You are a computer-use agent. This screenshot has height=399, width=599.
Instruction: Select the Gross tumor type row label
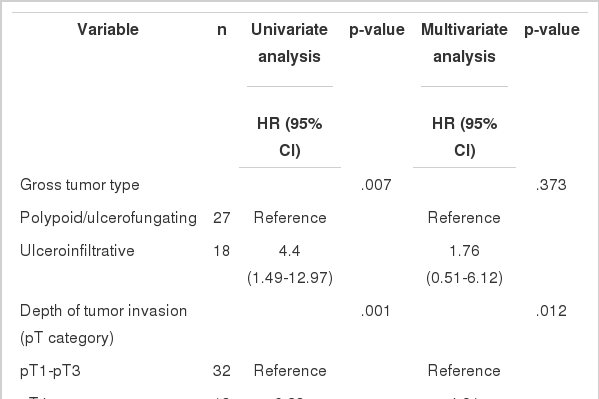(79, 185)
